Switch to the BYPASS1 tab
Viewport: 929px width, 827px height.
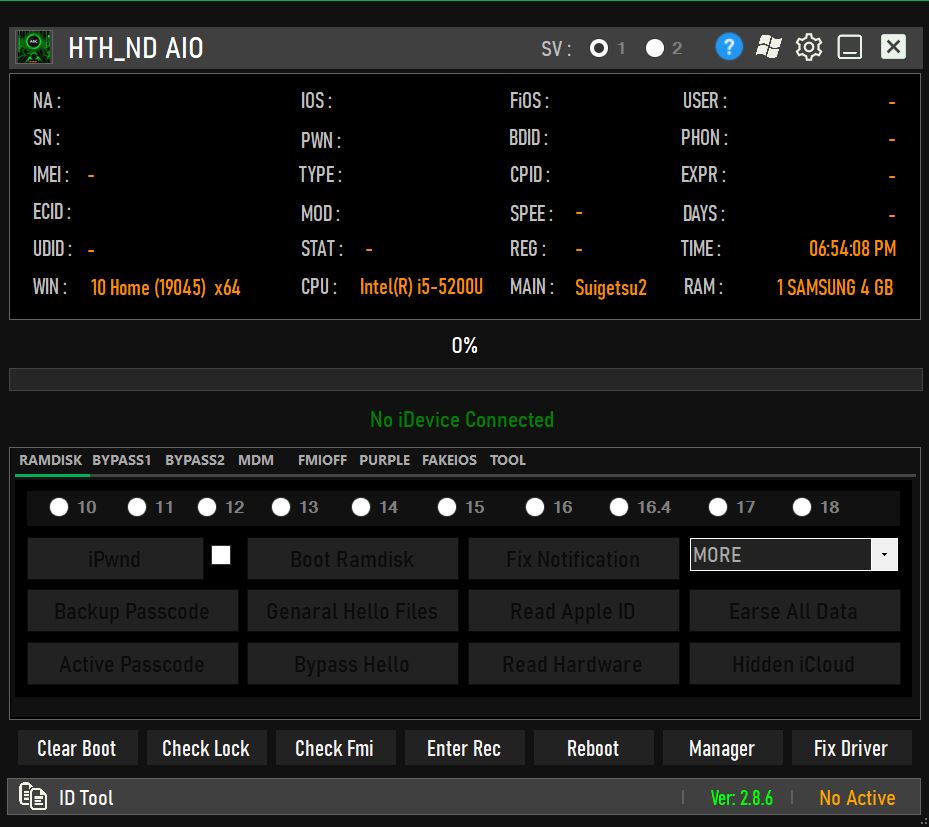(121, 460)
